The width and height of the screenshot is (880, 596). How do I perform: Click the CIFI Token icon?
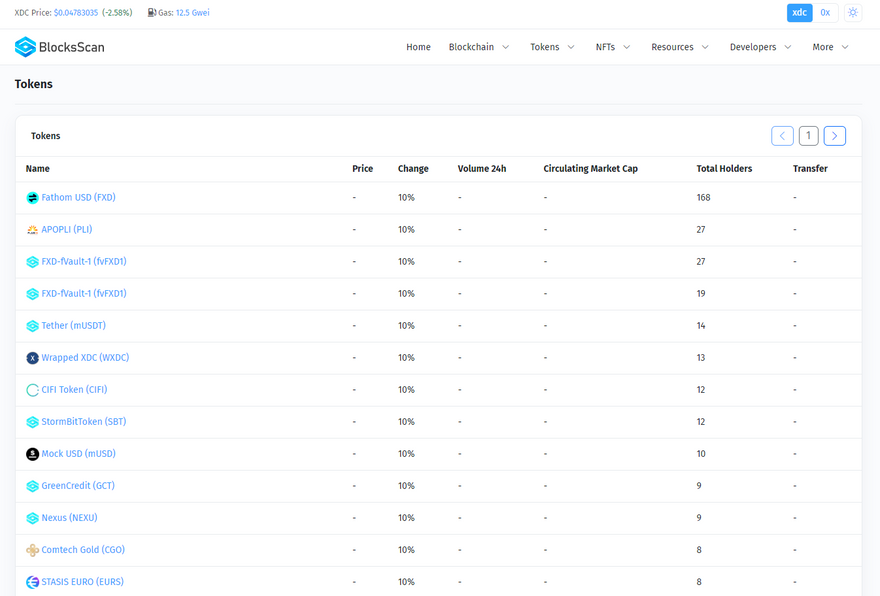32,390
